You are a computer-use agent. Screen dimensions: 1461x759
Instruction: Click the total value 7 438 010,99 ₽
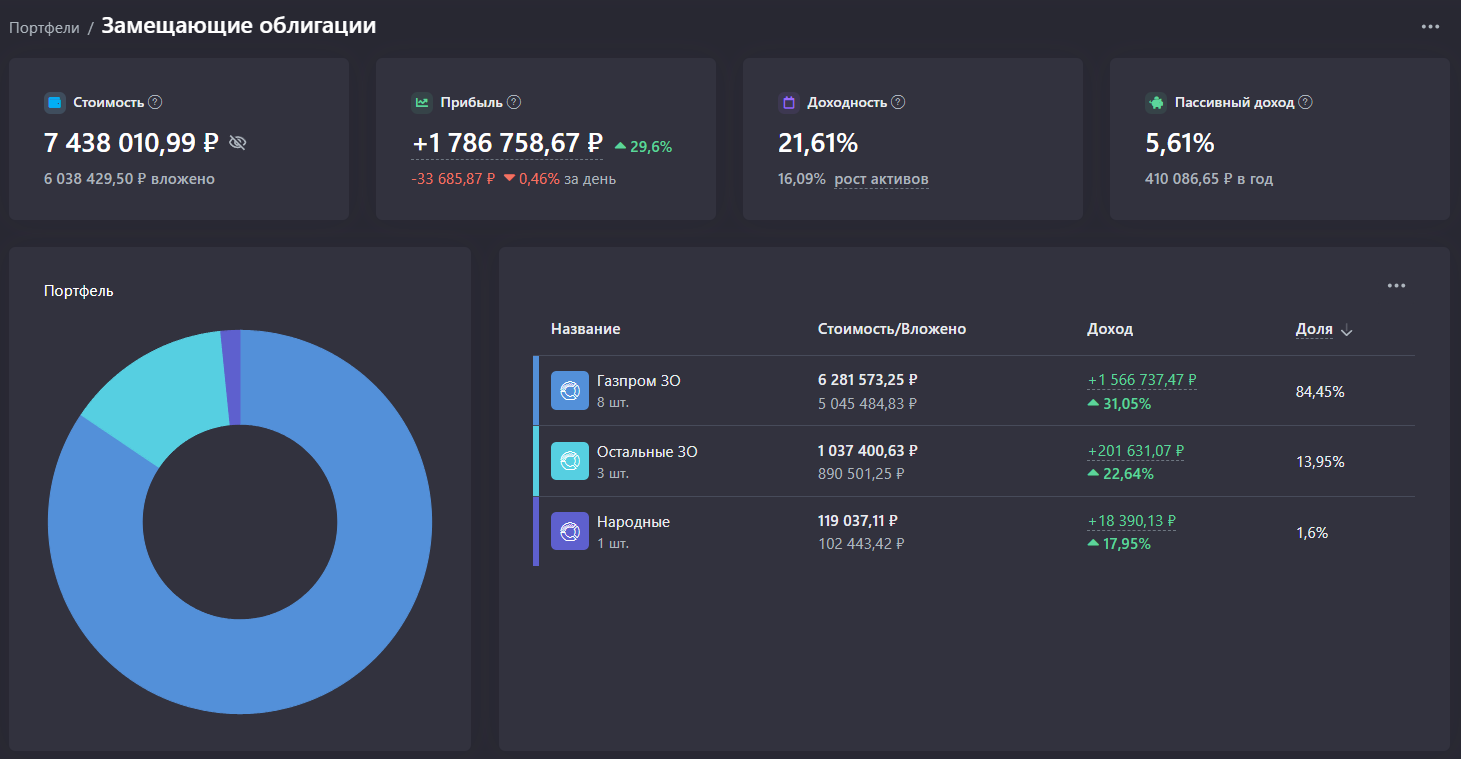coord(131,143)
